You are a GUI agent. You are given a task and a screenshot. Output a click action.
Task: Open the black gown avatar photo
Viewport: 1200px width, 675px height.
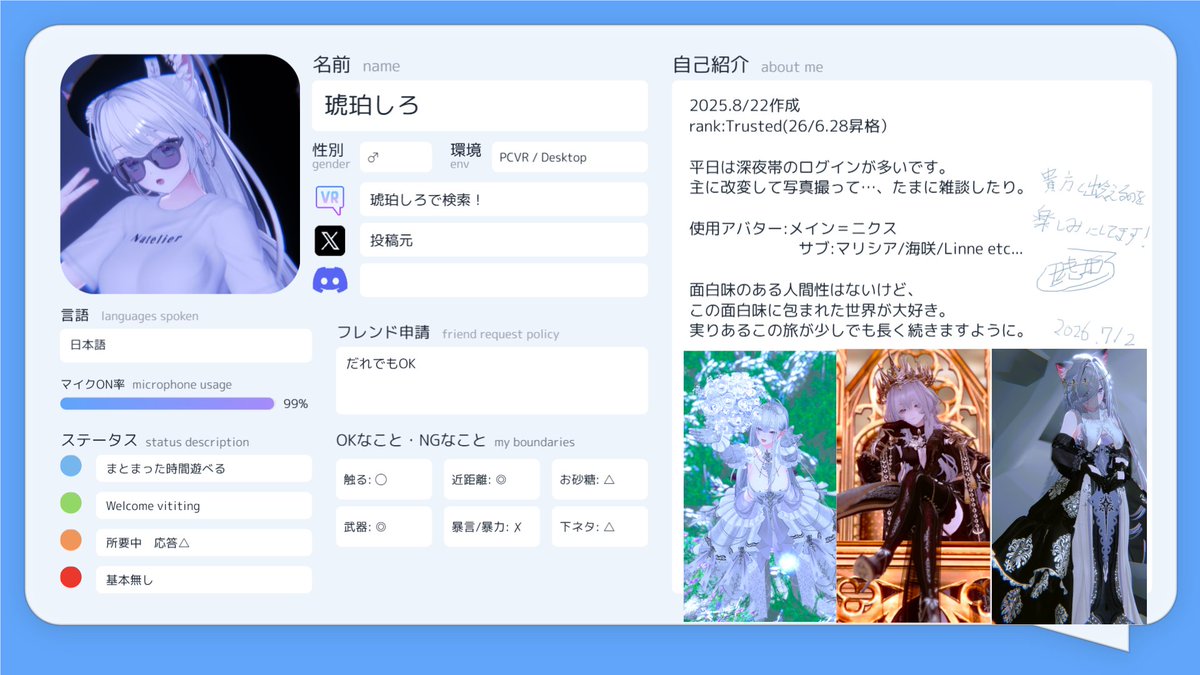click(x=1069, y=486)
